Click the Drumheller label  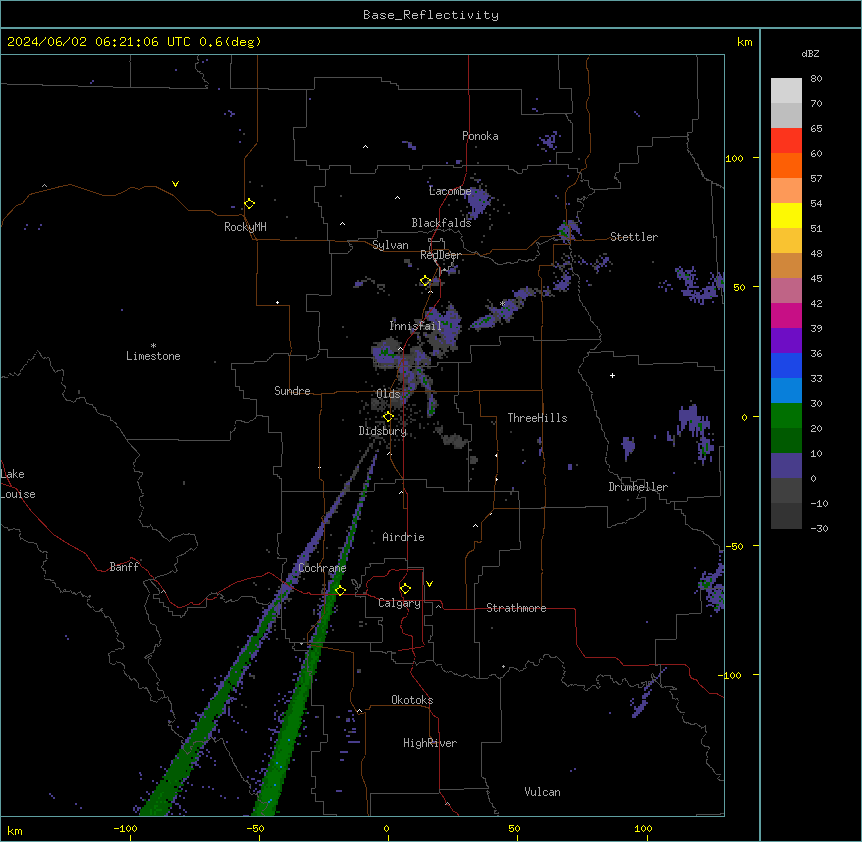(638, 487)
